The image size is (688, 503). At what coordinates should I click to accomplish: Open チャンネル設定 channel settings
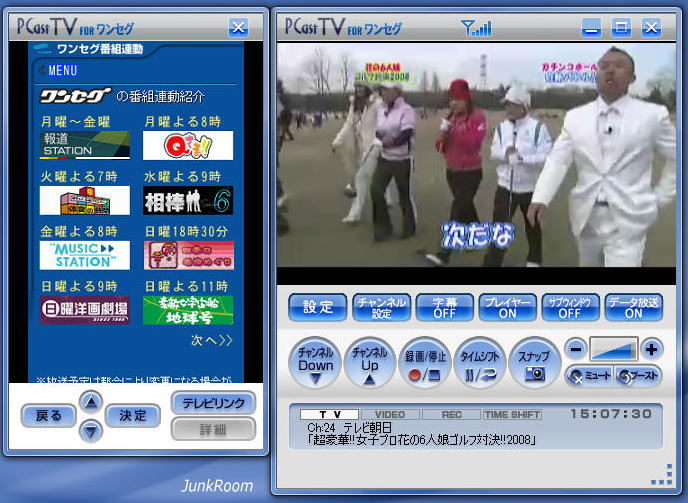(381, 307)
